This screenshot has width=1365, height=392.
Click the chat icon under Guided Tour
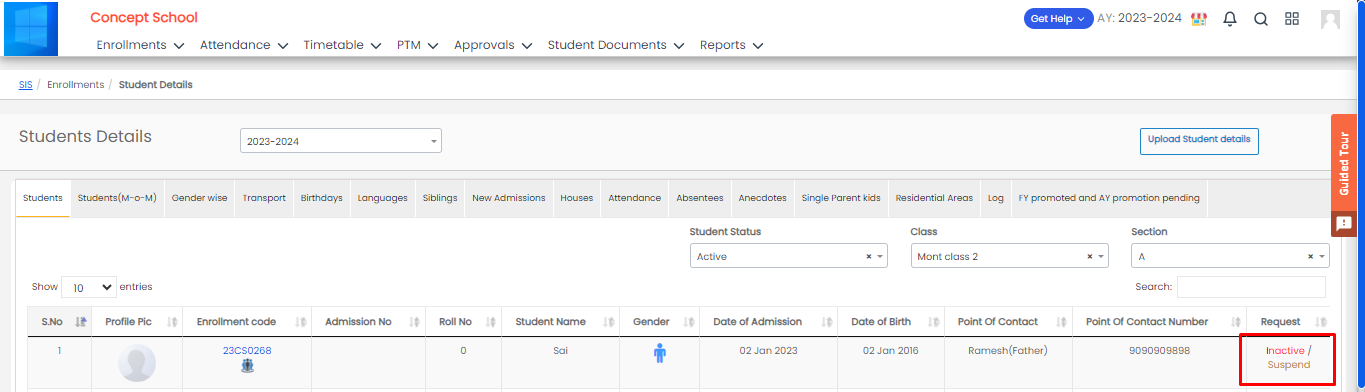coord(1344,223)
